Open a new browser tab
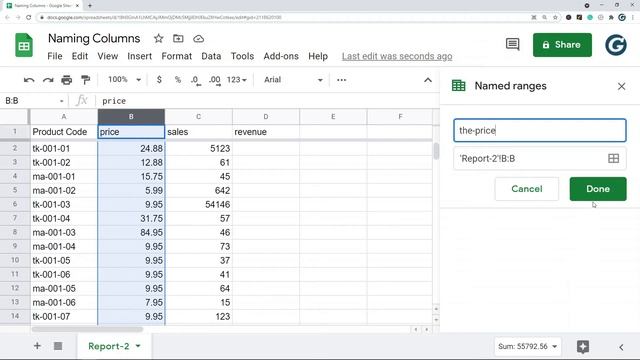The height and width of the screenshot is (360, 640). [x=90, y=5]
